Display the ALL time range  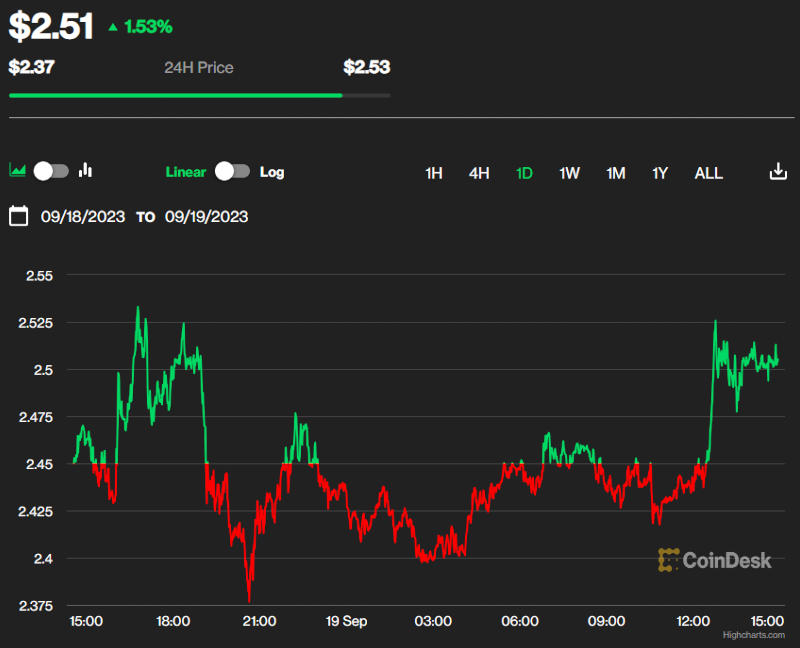(708, 173)
